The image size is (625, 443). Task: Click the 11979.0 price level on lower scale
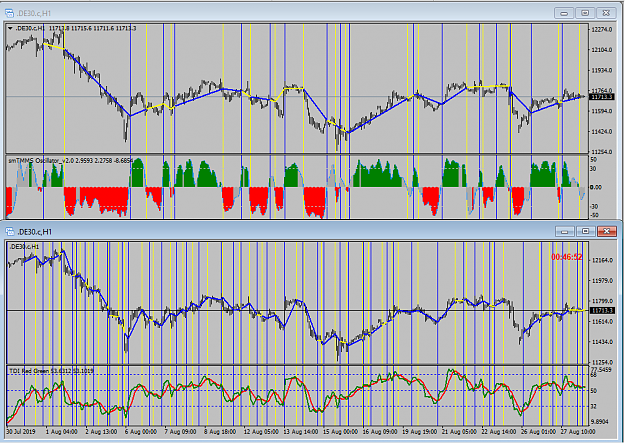(602, 281)
